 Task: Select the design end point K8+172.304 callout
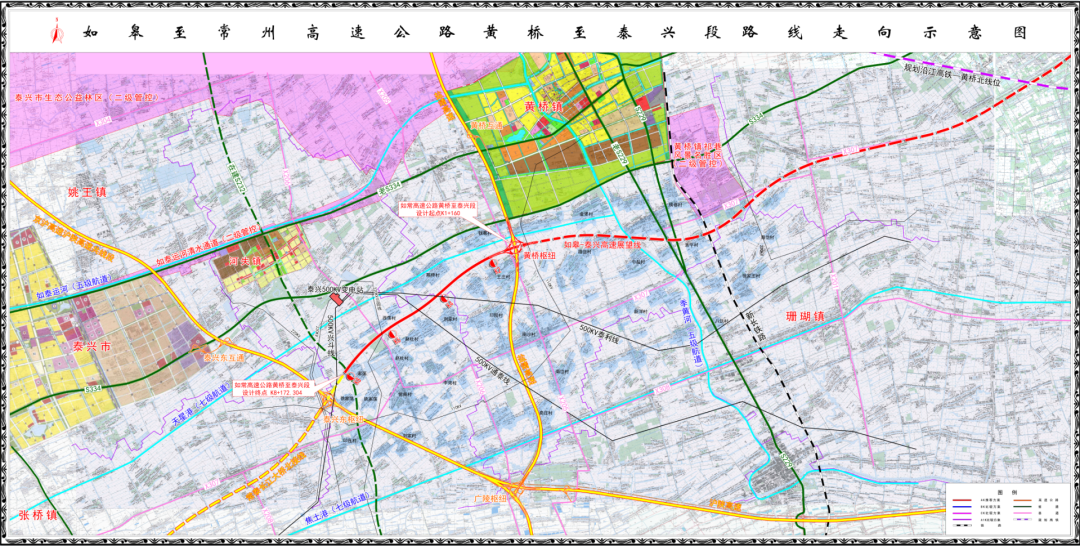point(273,388)
